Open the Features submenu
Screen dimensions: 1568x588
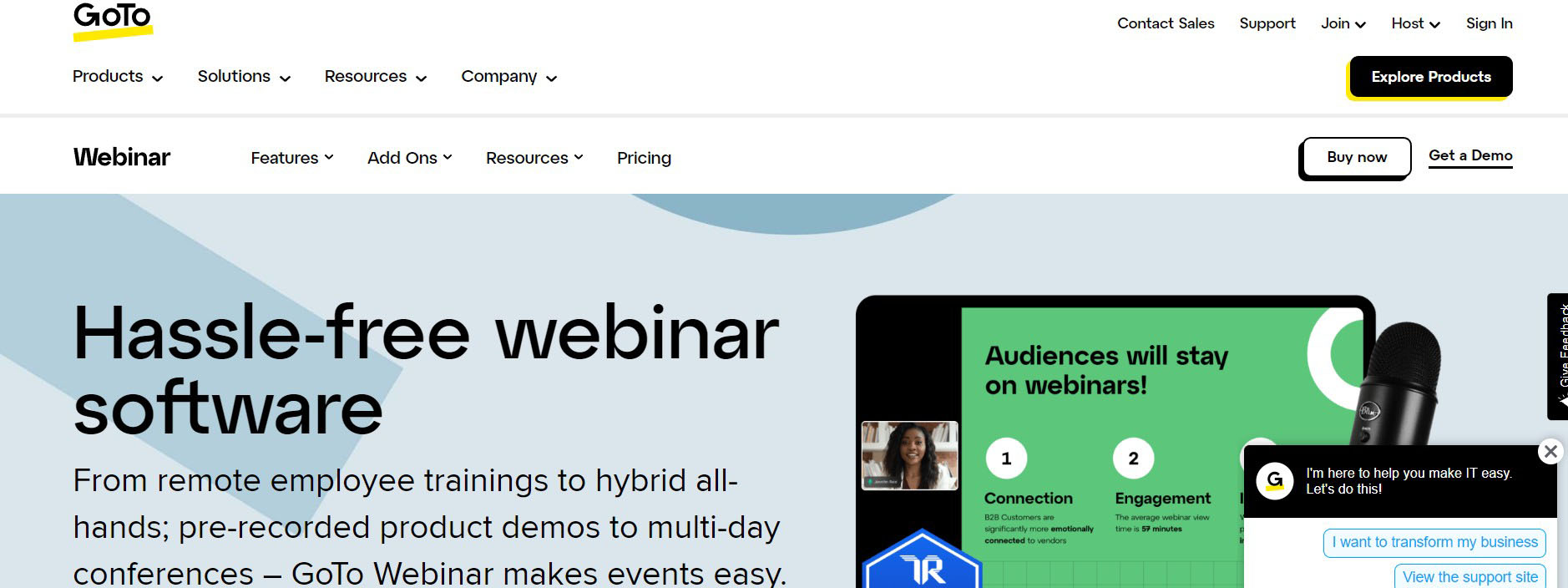[292, 158]
